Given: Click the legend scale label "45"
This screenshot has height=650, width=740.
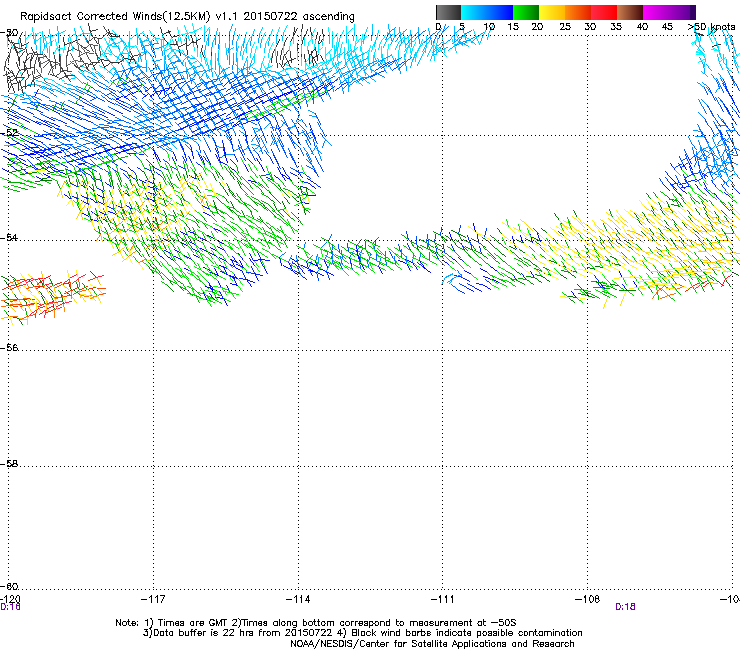Looking at the screenshot, I should coord(667,27).
